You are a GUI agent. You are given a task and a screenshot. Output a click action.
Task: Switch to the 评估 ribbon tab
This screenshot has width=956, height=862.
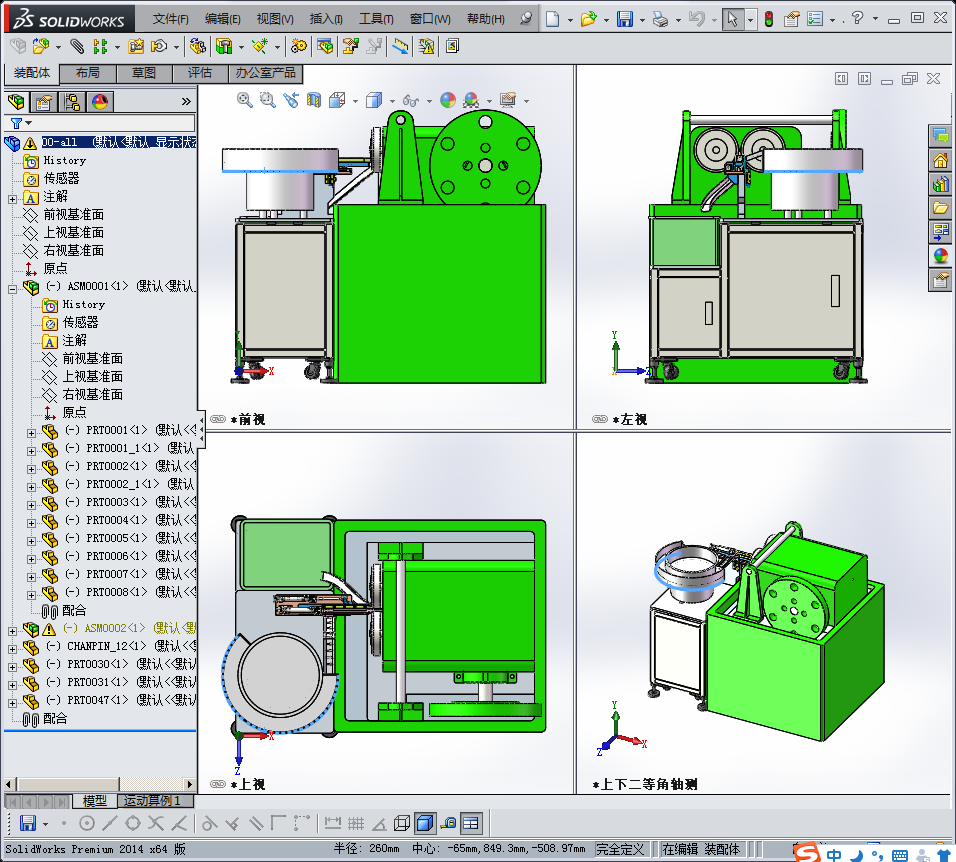click(200, 73)
